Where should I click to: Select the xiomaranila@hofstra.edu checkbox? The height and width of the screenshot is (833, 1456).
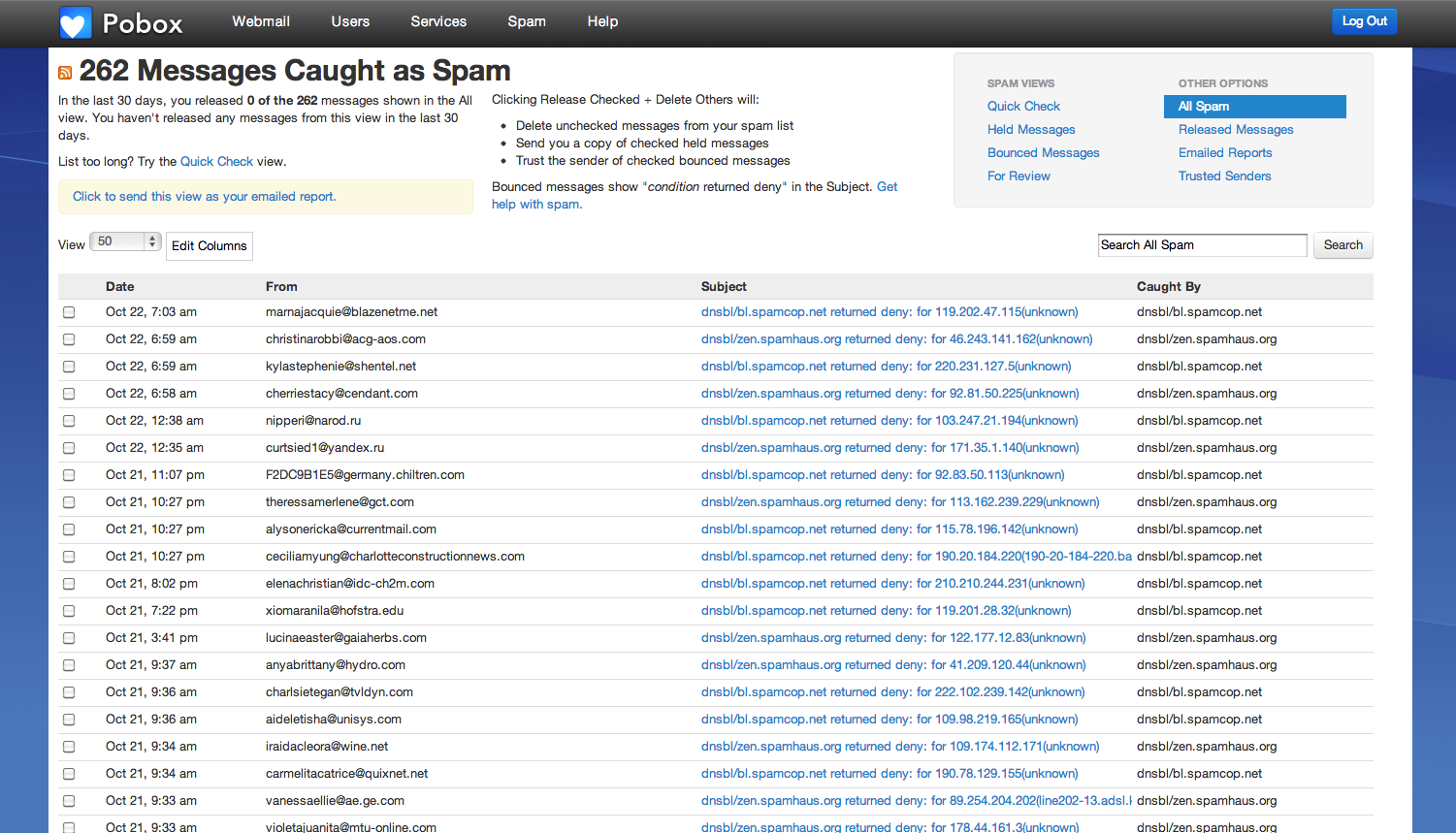coord(69,611)
